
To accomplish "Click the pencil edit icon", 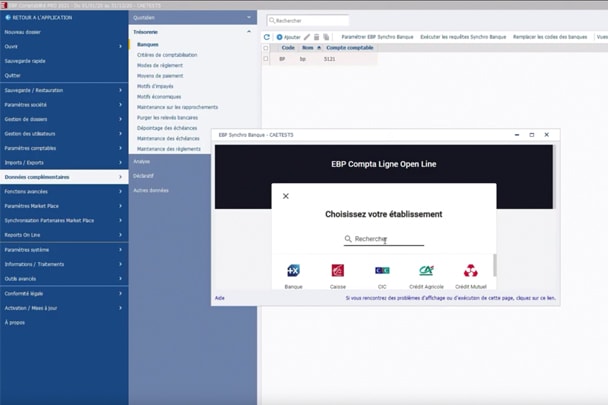I will 307,37.
